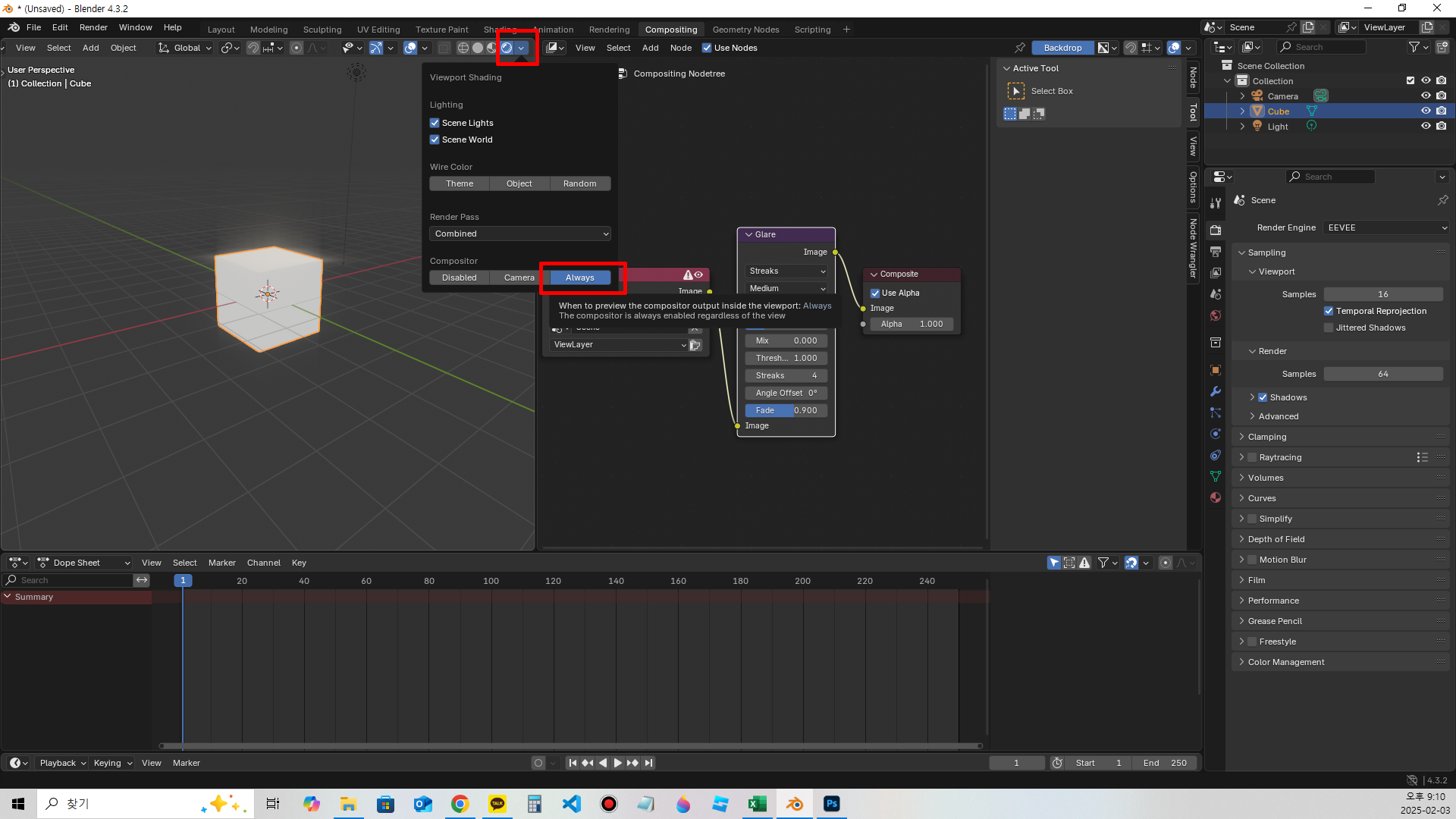
Task: Open the Render menu
Action: pos(93,27)
